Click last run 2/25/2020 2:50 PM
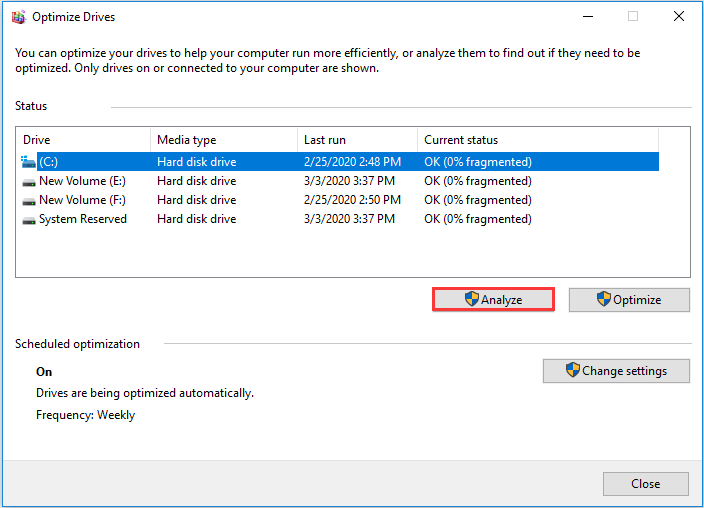The width and height of the screenshot is (704, 508). [352, 199]
